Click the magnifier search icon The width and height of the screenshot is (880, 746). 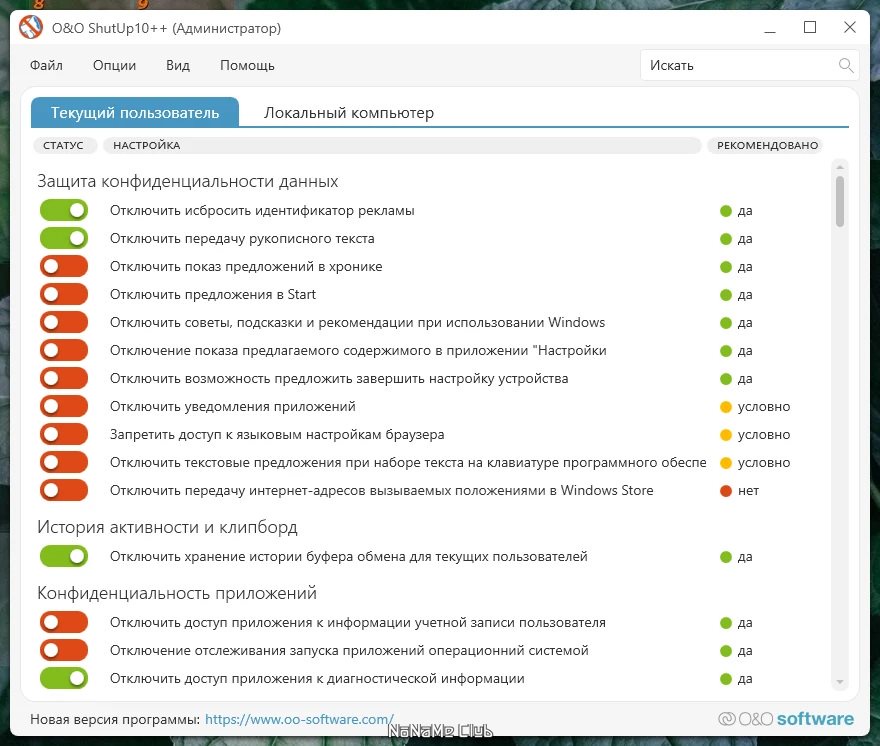846,65
